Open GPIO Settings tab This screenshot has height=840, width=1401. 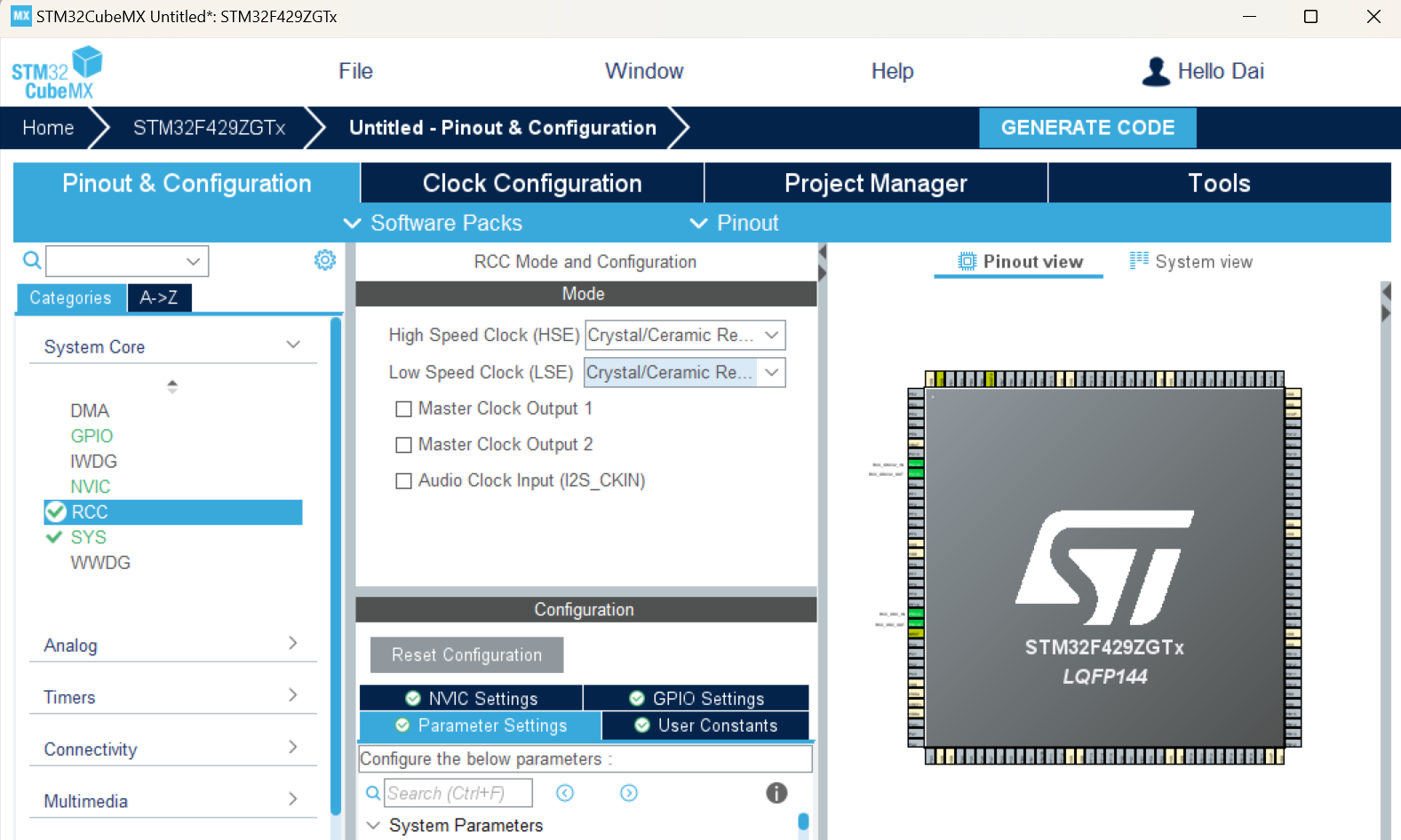pyautogui.click(x=697, y=698)
